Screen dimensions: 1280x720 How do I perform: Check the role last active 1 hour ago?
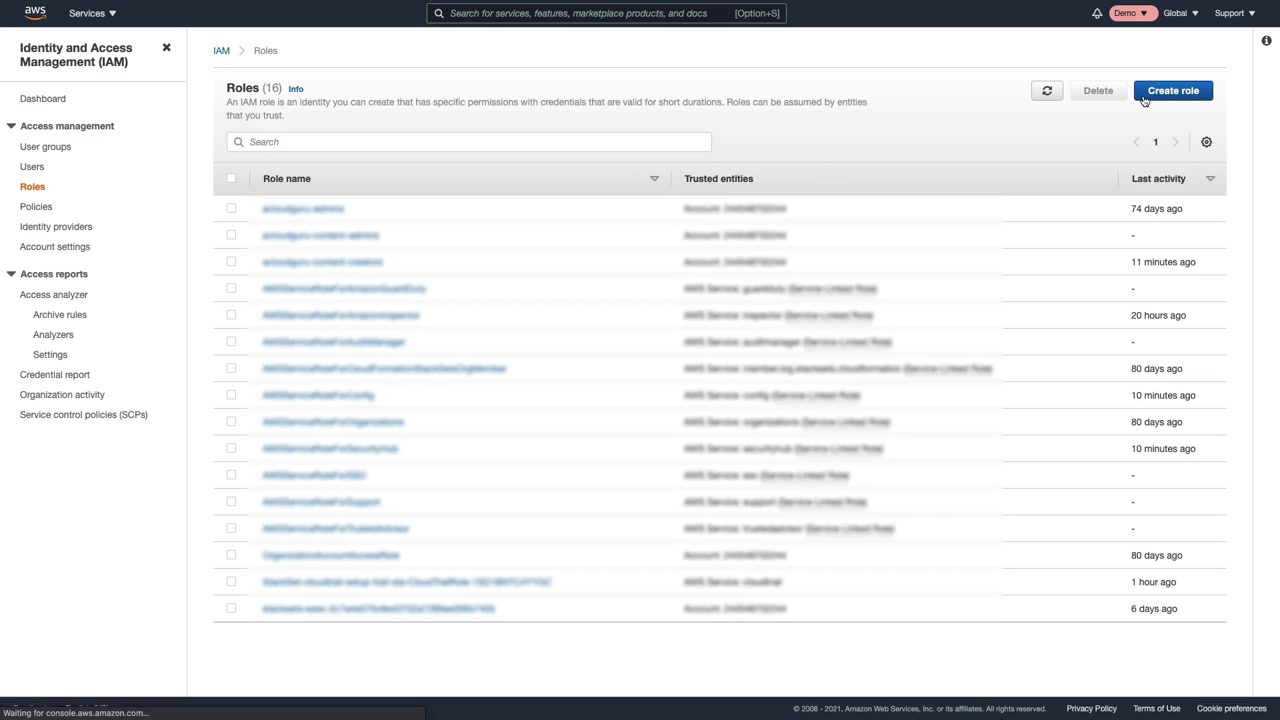click(x=231, y=582)
